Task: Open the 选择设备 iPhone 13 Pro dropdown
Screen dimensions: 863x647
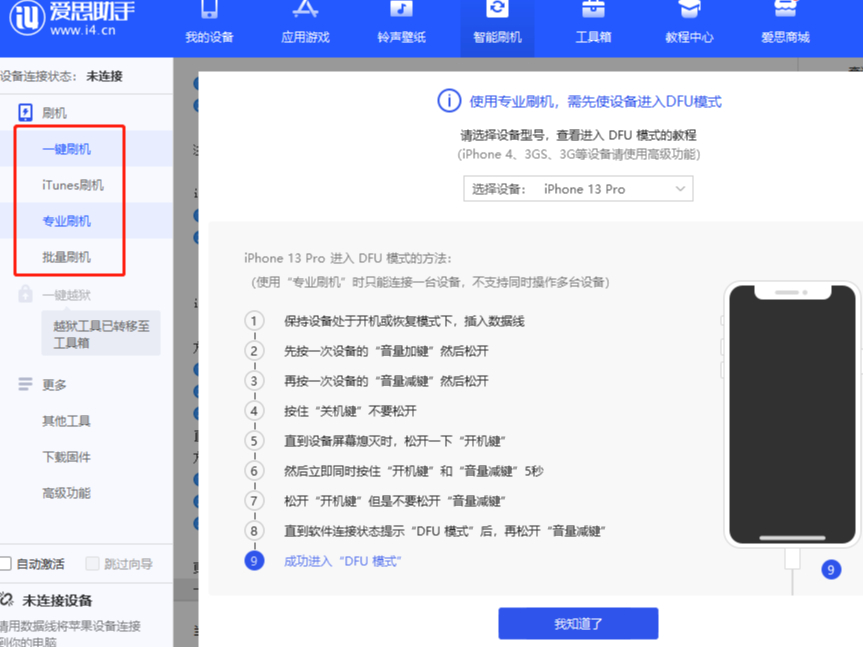Action: click(x=578, y=189)
